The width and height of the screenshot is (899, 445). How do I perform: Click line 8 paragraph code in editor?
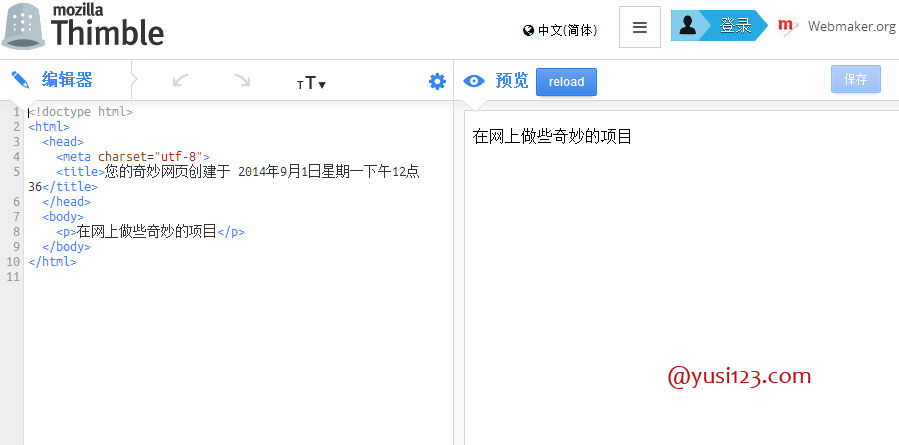point(151,232)
